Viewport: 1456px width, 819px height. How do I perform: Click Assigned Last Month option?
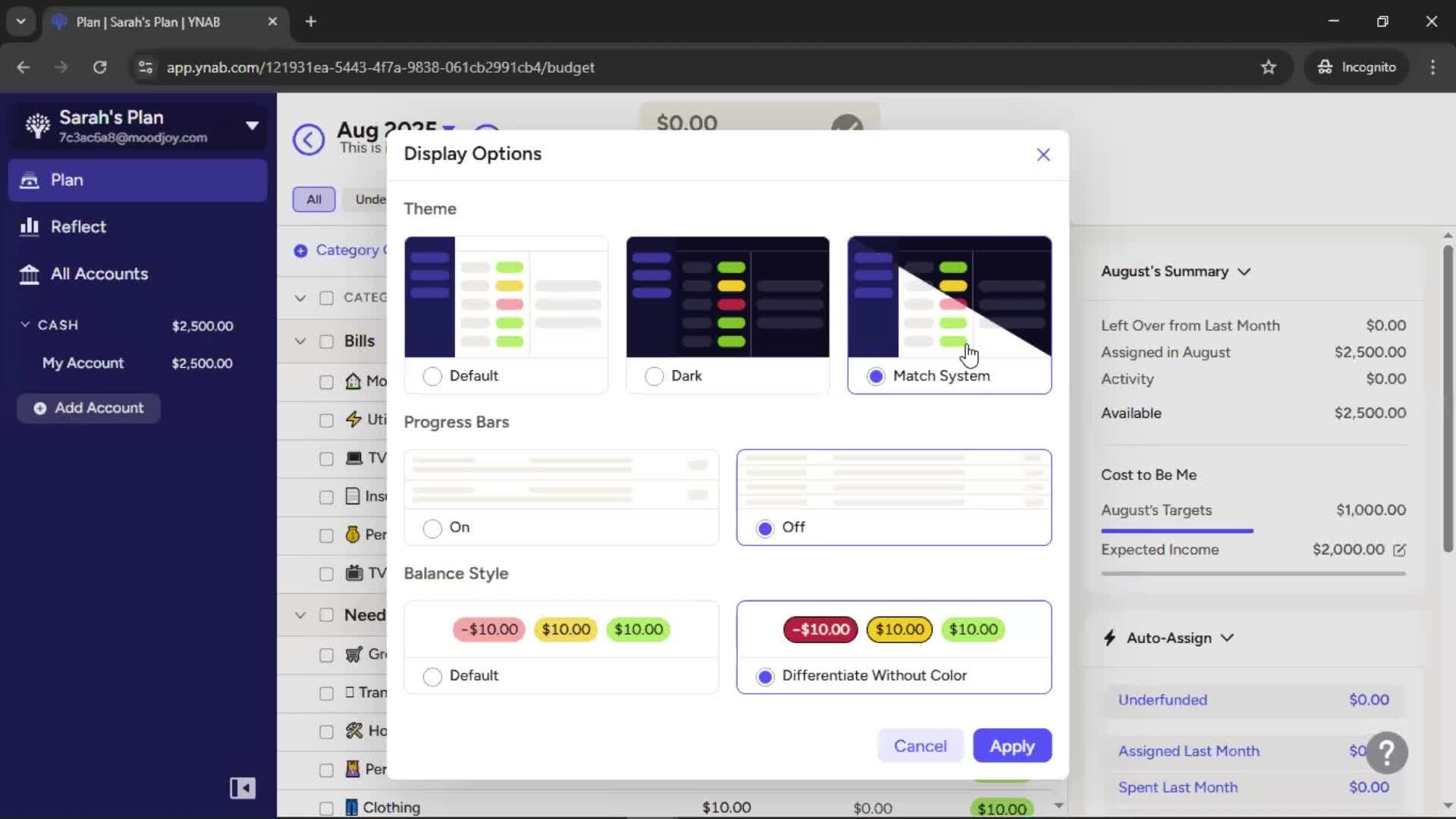(1253, 752)
